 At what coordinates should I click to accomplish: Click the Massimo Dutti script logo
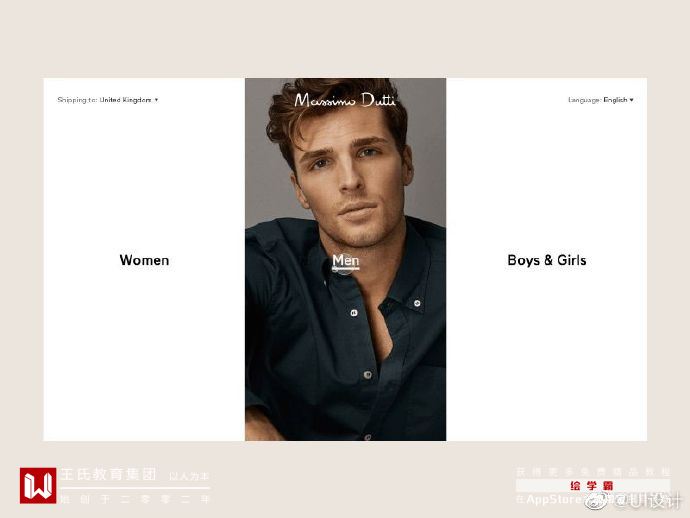click(345, 100)
